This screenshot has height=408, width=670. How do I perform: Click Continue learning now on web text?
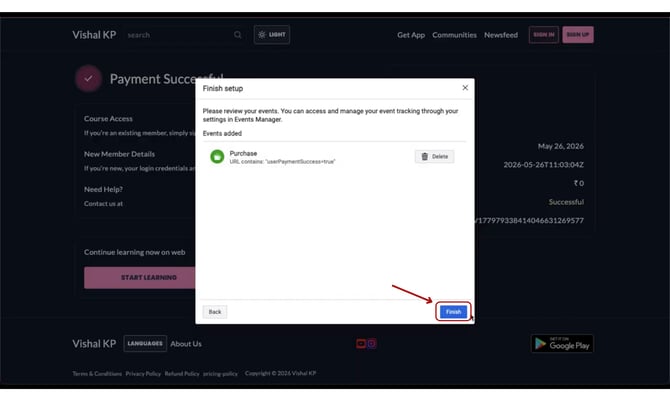pyautogui.click(x=135, y=252)
